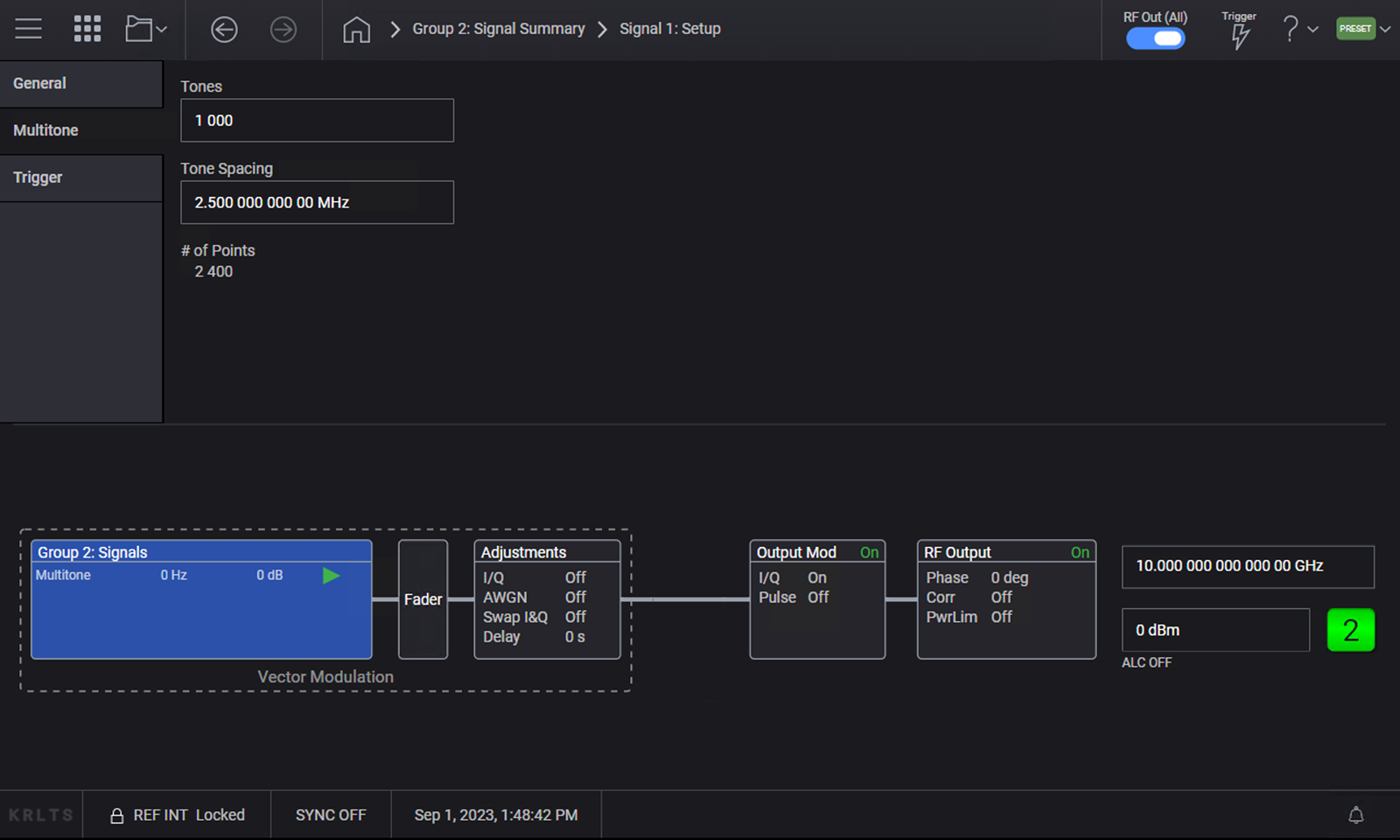Toggle the RF Out (All) switch
1400x840 pixels.
pyautogui.click(x=1155, y=38)
